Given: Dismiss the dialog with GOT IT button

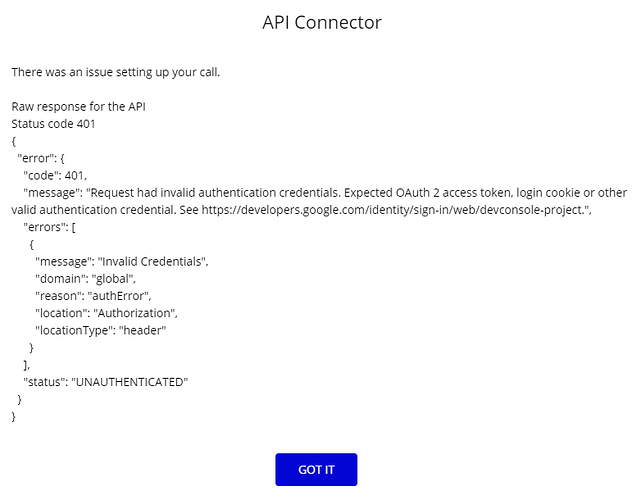Looking at the screenshot, I should (x=316, y=469).
